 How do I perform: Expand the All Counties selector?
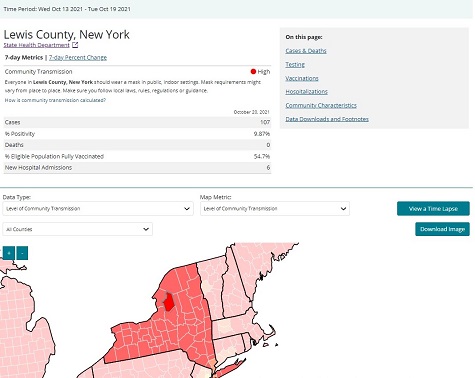click(x=78, y=229)
